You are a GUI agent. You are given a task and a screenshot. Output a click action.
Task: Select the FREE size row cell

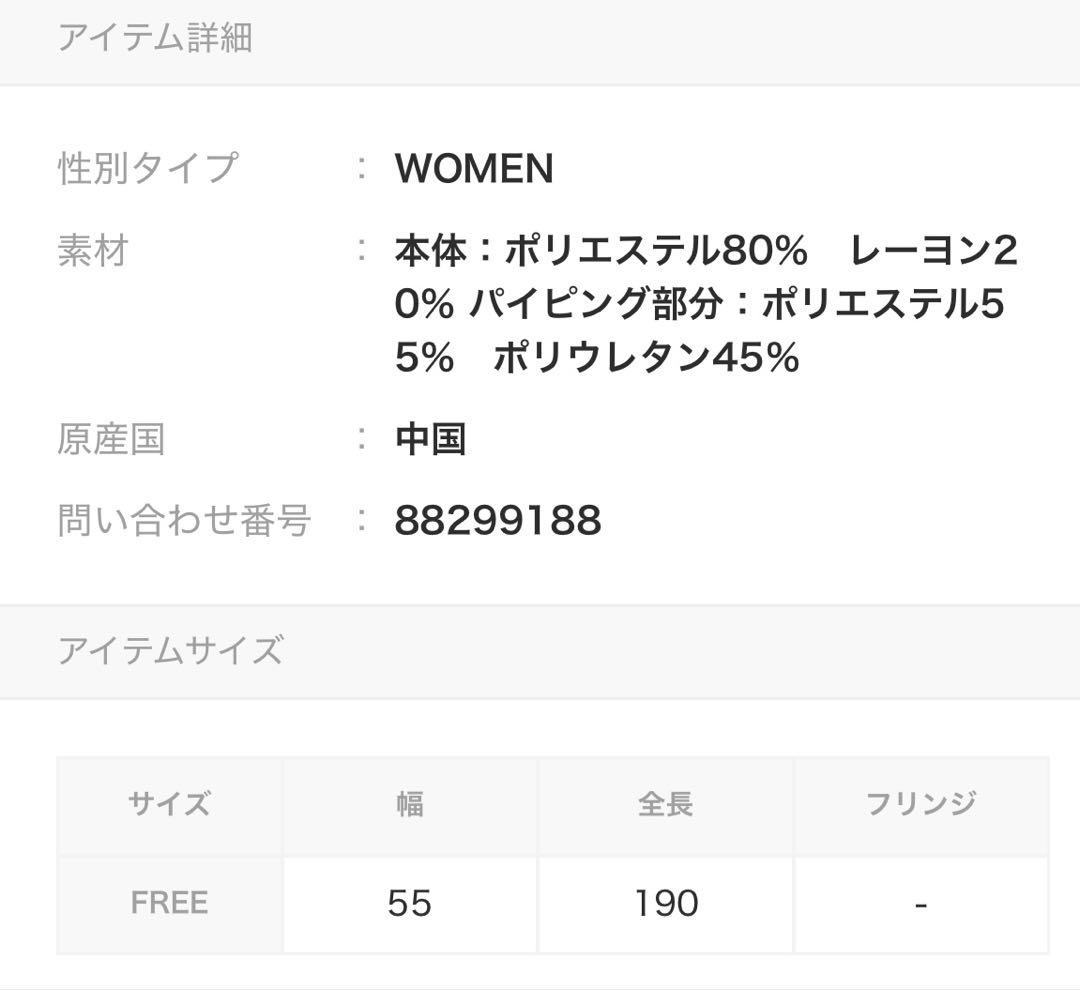pyautogui.click(x=170, y=903)
